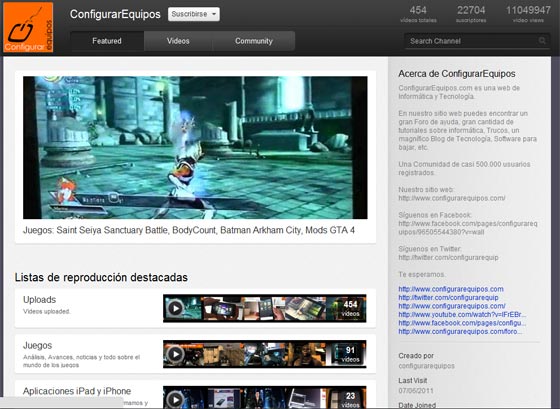Play the Uploads playlist via play icon

point(175,308)
